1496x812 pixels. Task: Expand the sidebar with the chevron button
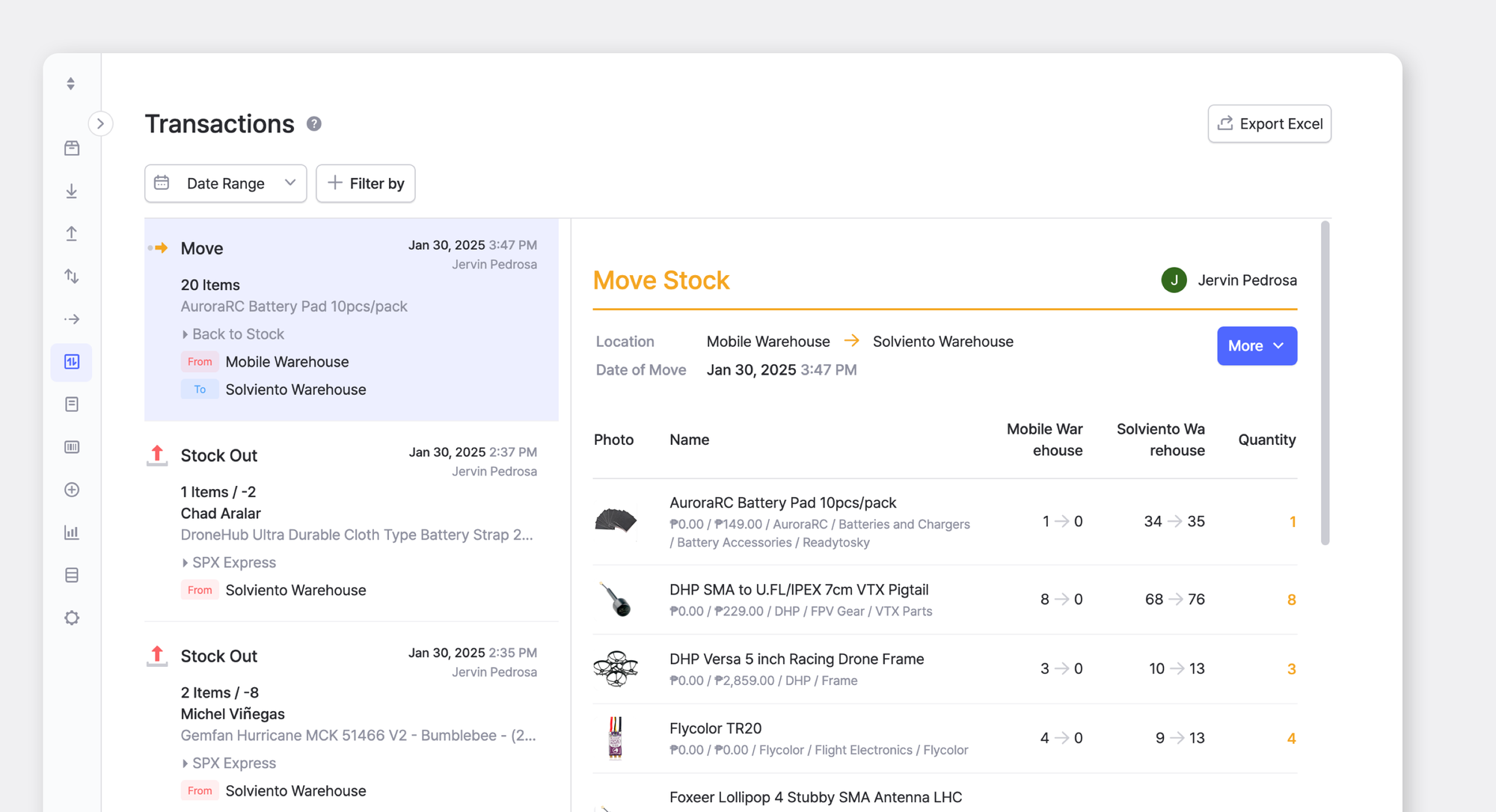(x=101, y=123)
